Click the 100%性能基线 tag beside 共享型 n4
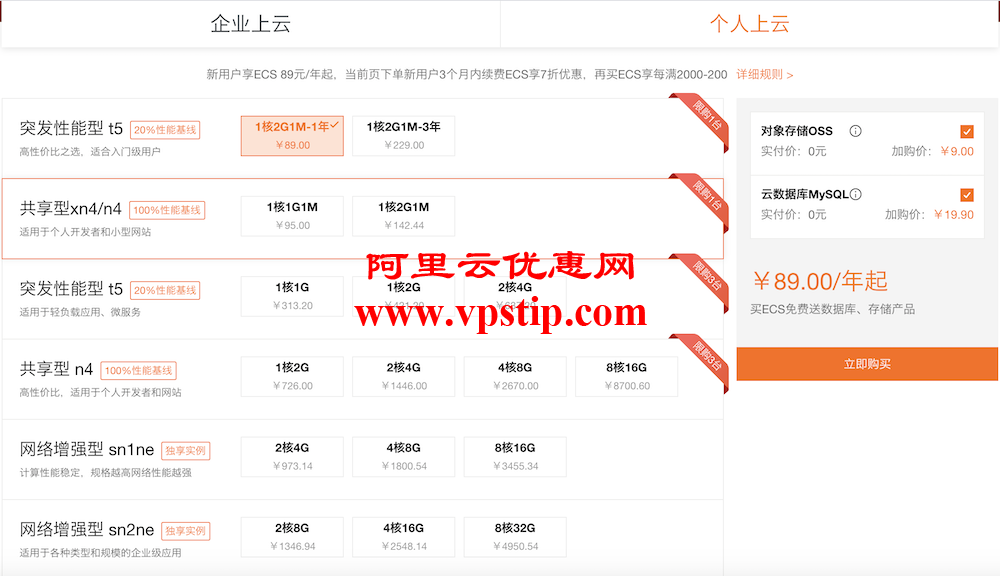The height and width of the screenshot is (576, 1000). pos(138,371)
